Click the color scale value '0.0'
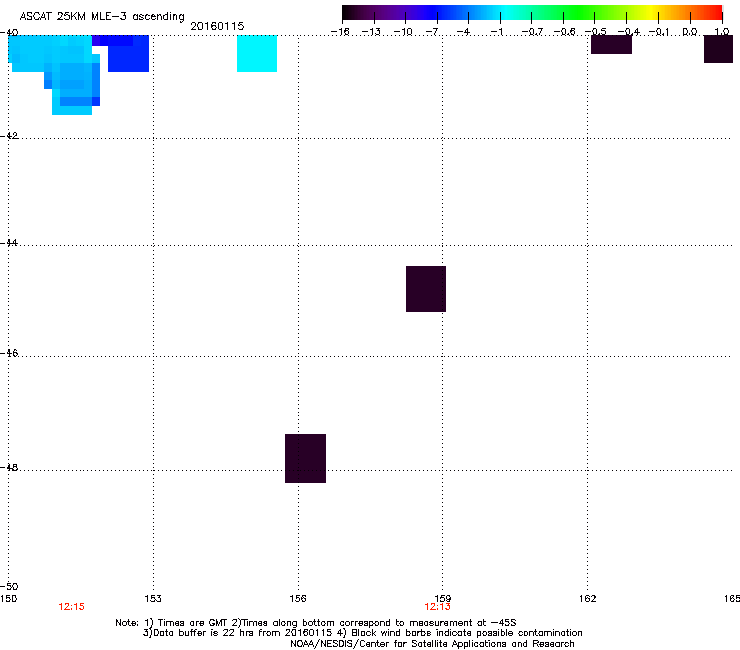Image resolution: width=740 pixels, height=650 pixels. coord(690,32)
